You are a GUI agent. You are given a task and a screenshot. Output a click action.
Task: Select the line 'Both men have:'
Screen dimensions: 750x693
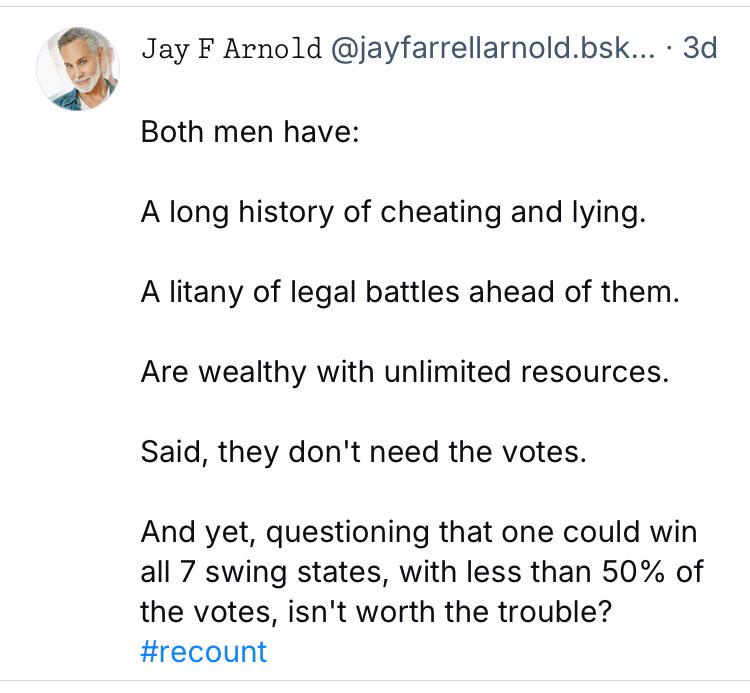coord(250,131)
